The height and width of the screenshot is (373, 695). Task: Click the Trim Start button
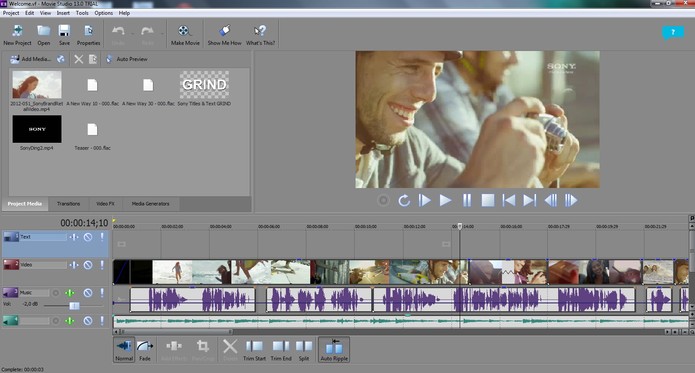click(254, 350)
